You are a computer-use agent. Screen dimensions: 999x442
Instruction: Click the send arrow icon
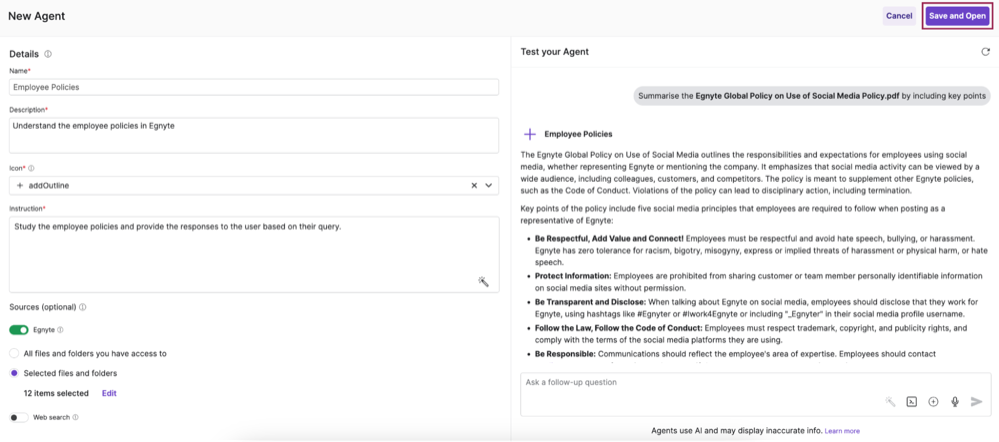click(977, 402)
